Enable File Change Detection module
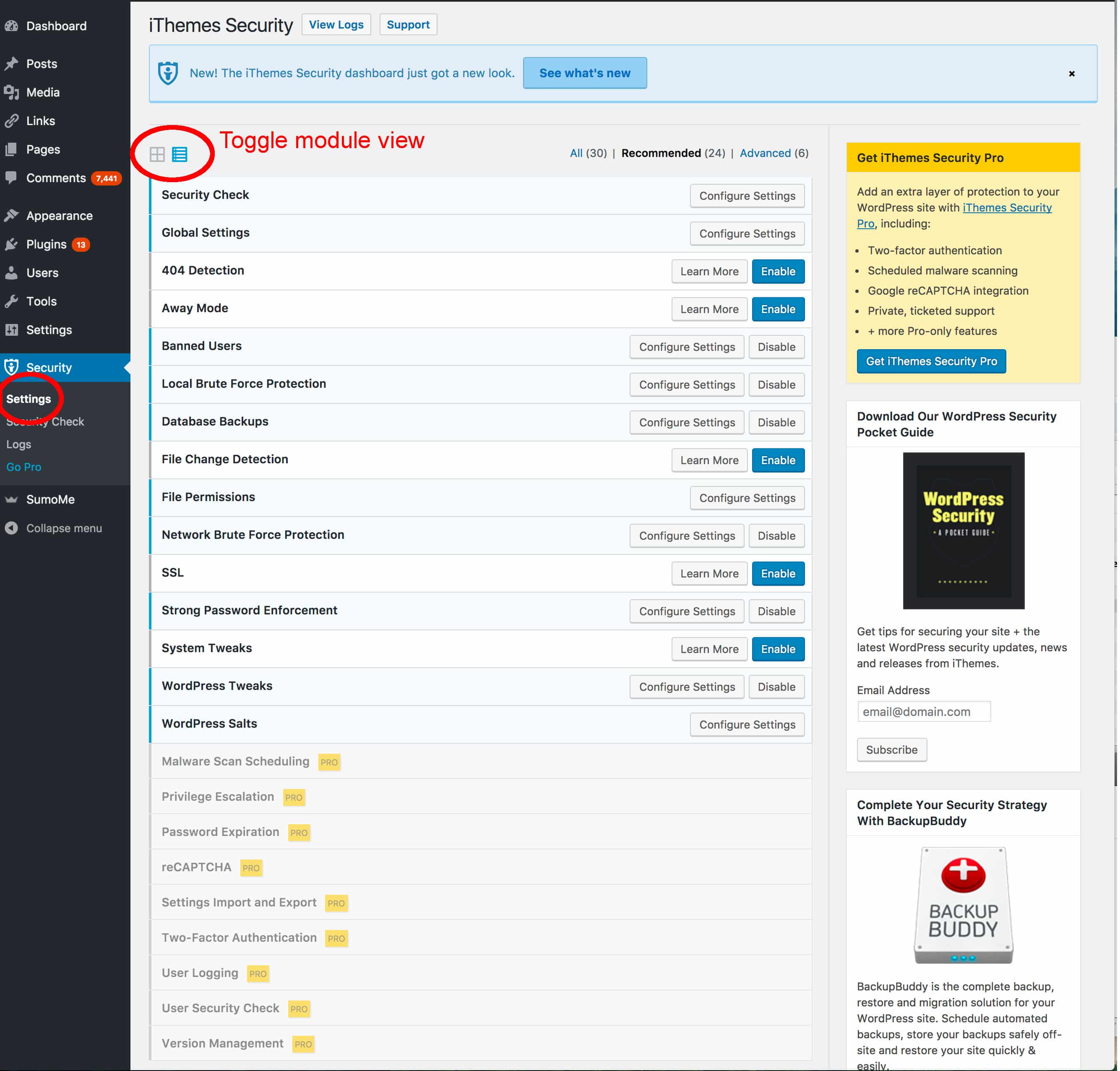This screenshot has height=1071, width=1120. 778,460
